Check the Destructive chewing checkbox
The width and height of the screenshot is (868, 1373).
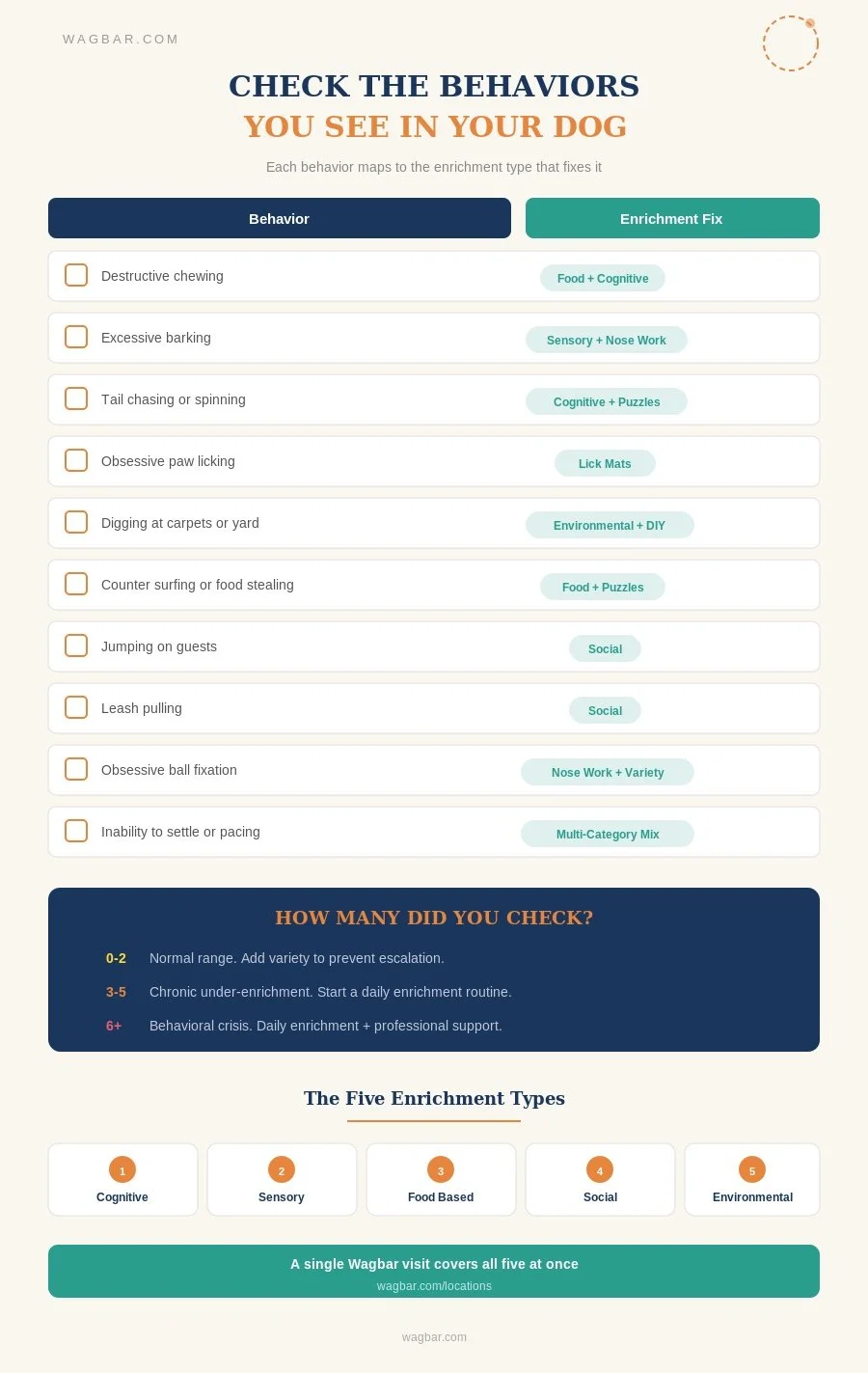click(76, 275)
